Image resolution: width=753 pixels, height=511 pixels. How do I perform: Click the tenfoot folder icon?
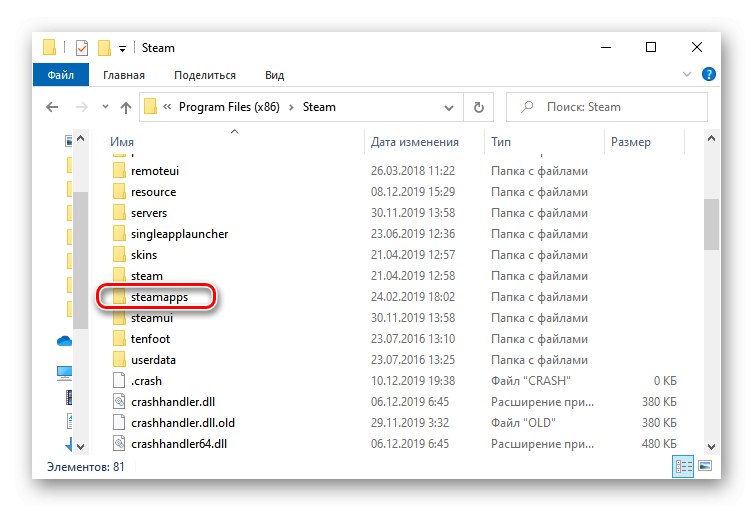pyautogui.click(x=119, y=339)
